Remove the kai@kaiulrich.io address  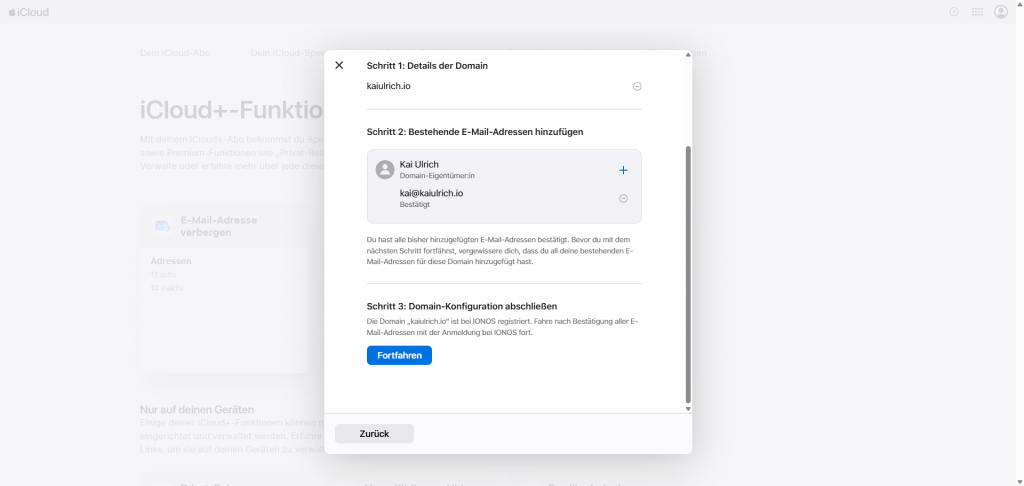click(x=623, y=198)
